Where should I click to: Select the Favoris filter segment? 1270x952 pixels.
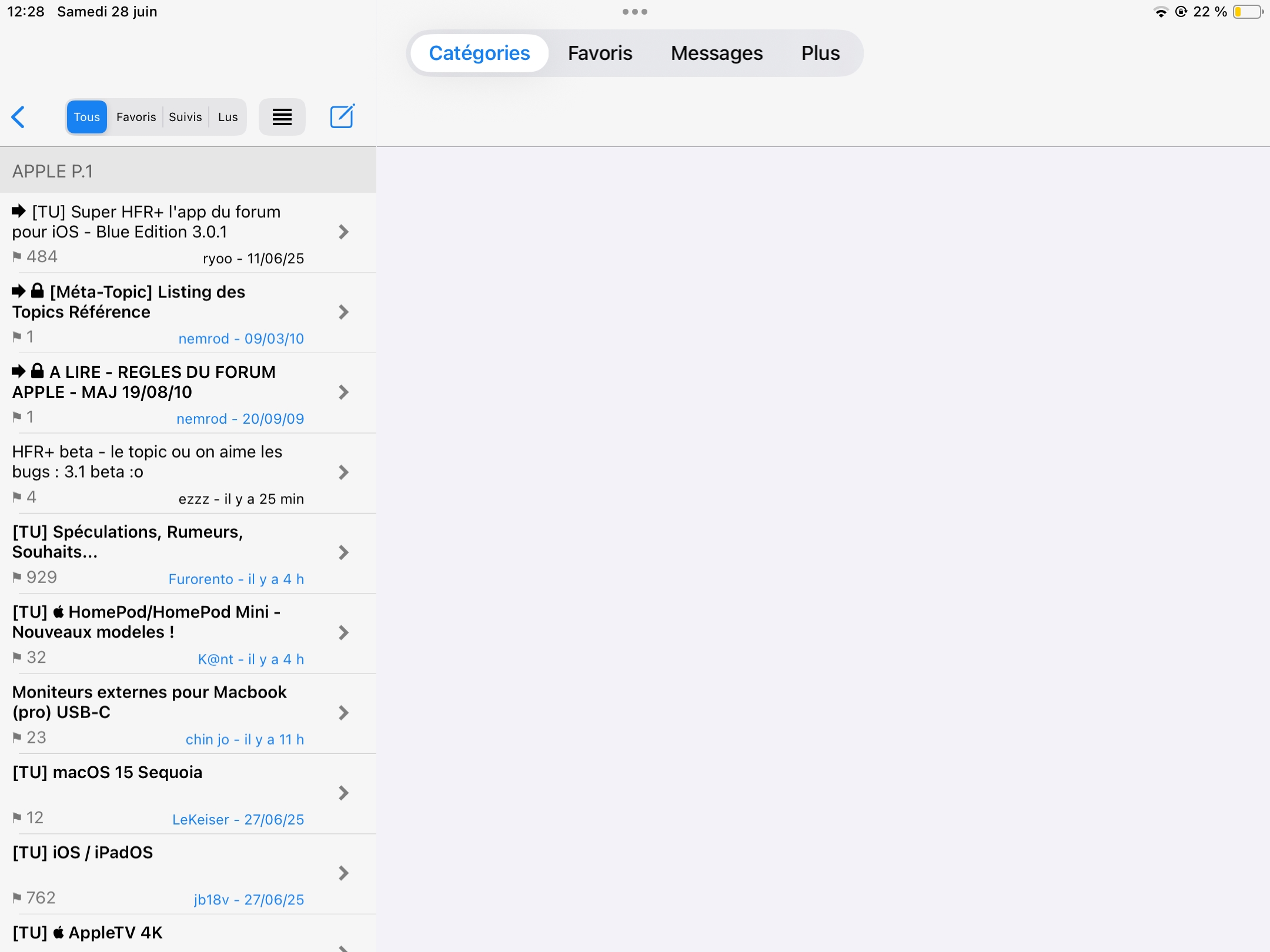[x=136, y=117]
